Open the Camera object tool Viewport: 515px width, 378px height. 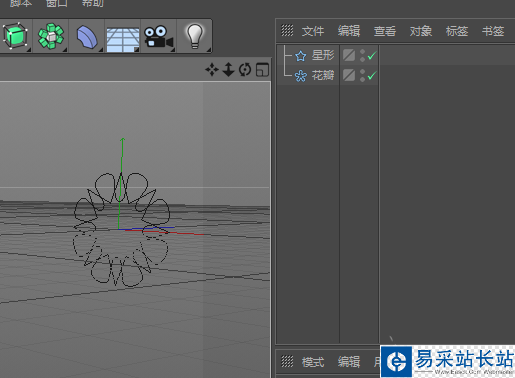pyautogui.click(x=159, y=37)
